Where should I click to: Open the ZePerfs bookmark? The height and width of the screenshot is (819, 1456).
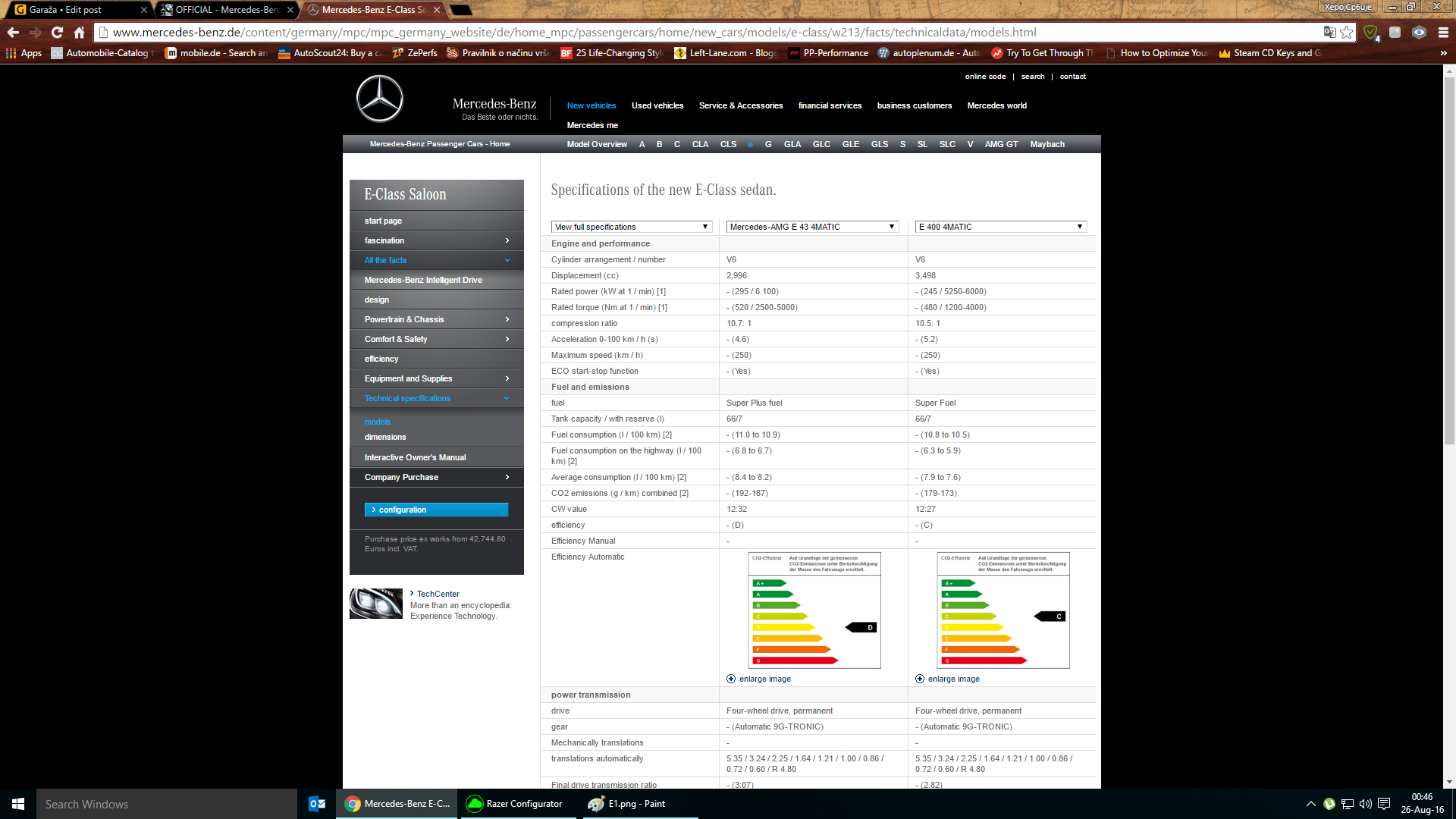coord(415,53)
